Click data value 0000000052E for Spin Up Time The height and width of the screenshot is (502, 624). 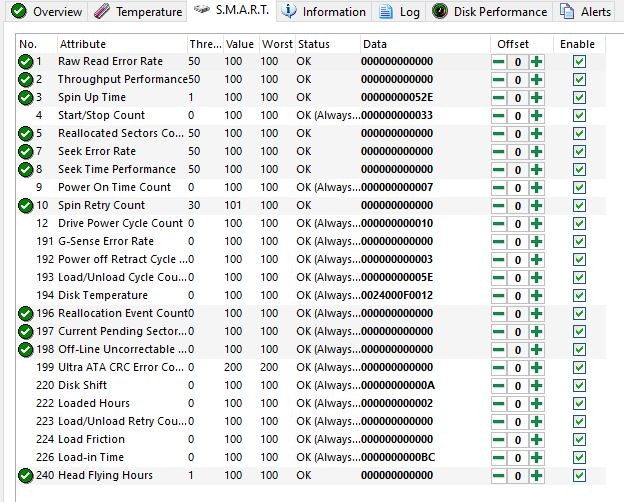[x=397, y=97]
